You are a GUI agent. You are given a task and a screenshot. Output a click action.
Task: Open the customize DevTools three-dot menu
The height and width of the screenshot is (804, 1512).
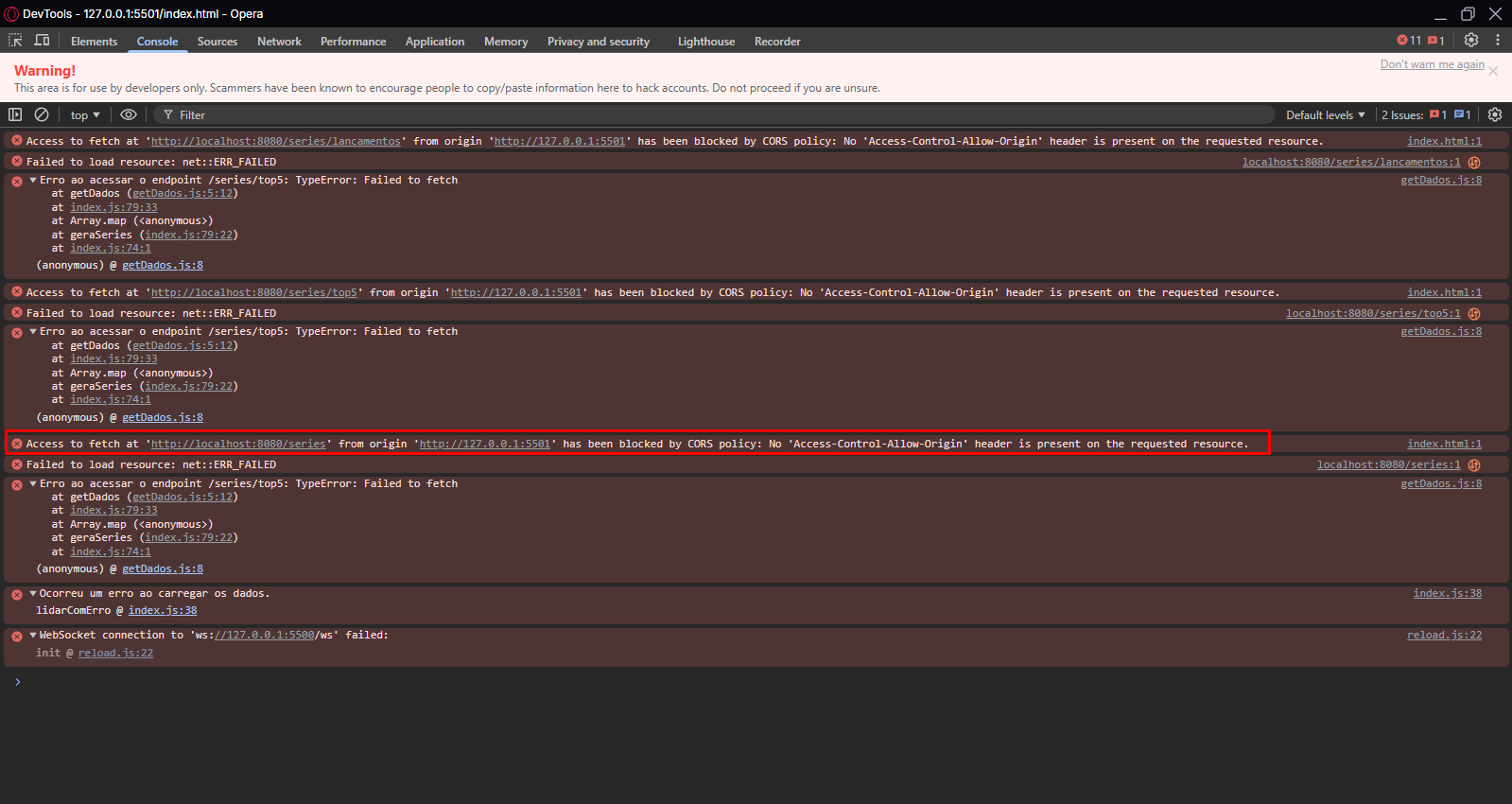(x=1498, y=40)
